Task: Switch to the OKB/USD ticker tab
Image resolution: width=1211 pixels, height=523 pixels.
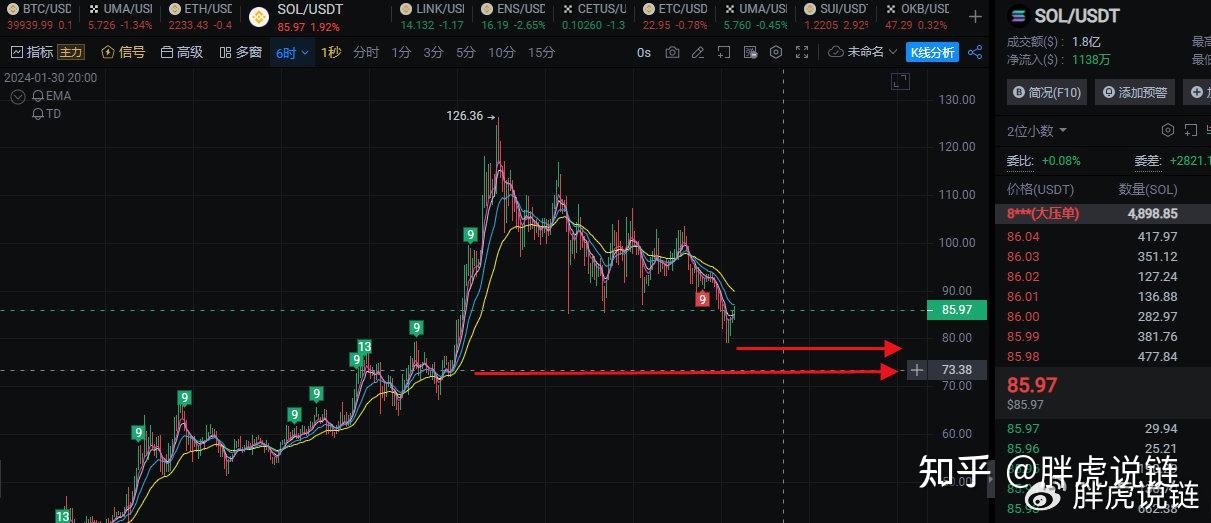Action: [917, 16]
